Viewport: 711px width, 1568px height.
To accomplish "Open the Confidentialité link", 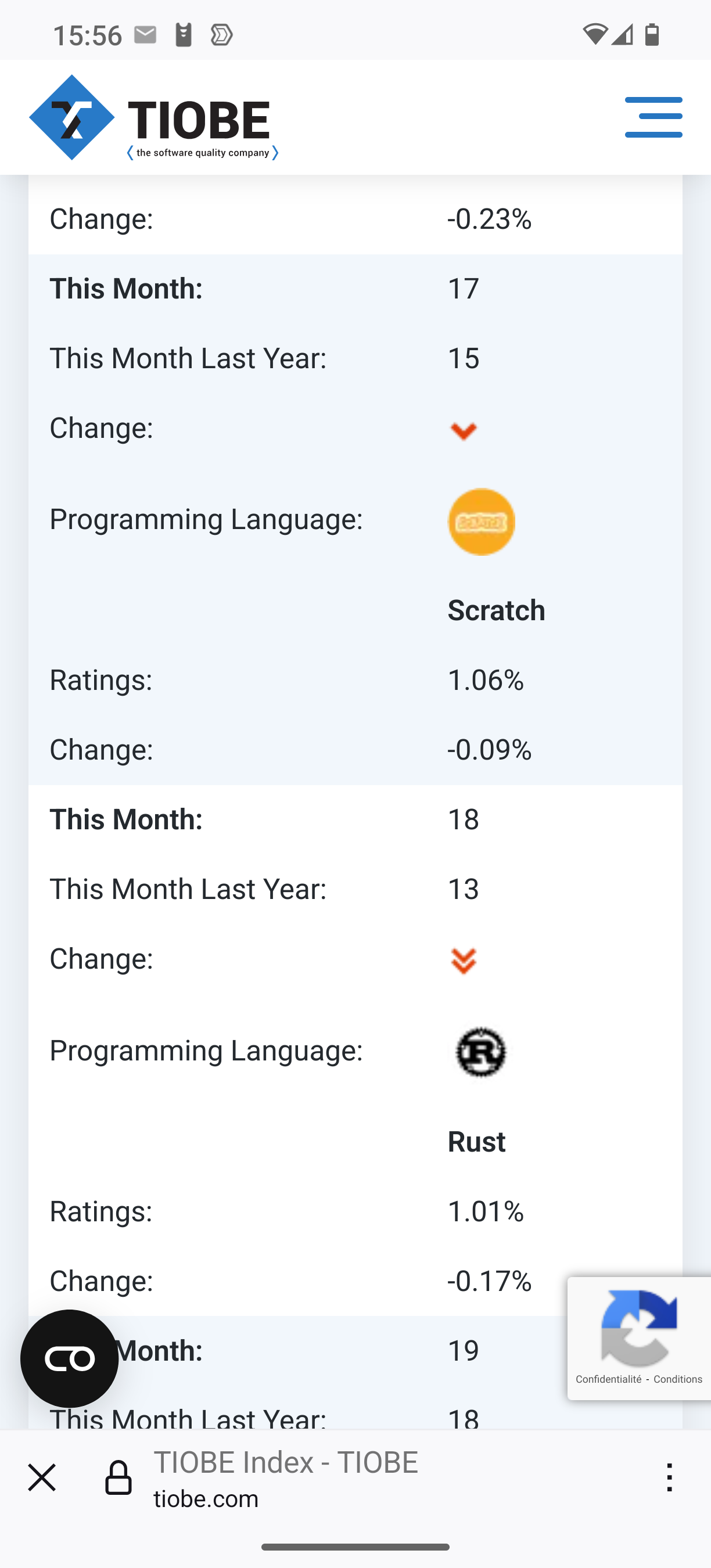I will point(608,1379).
